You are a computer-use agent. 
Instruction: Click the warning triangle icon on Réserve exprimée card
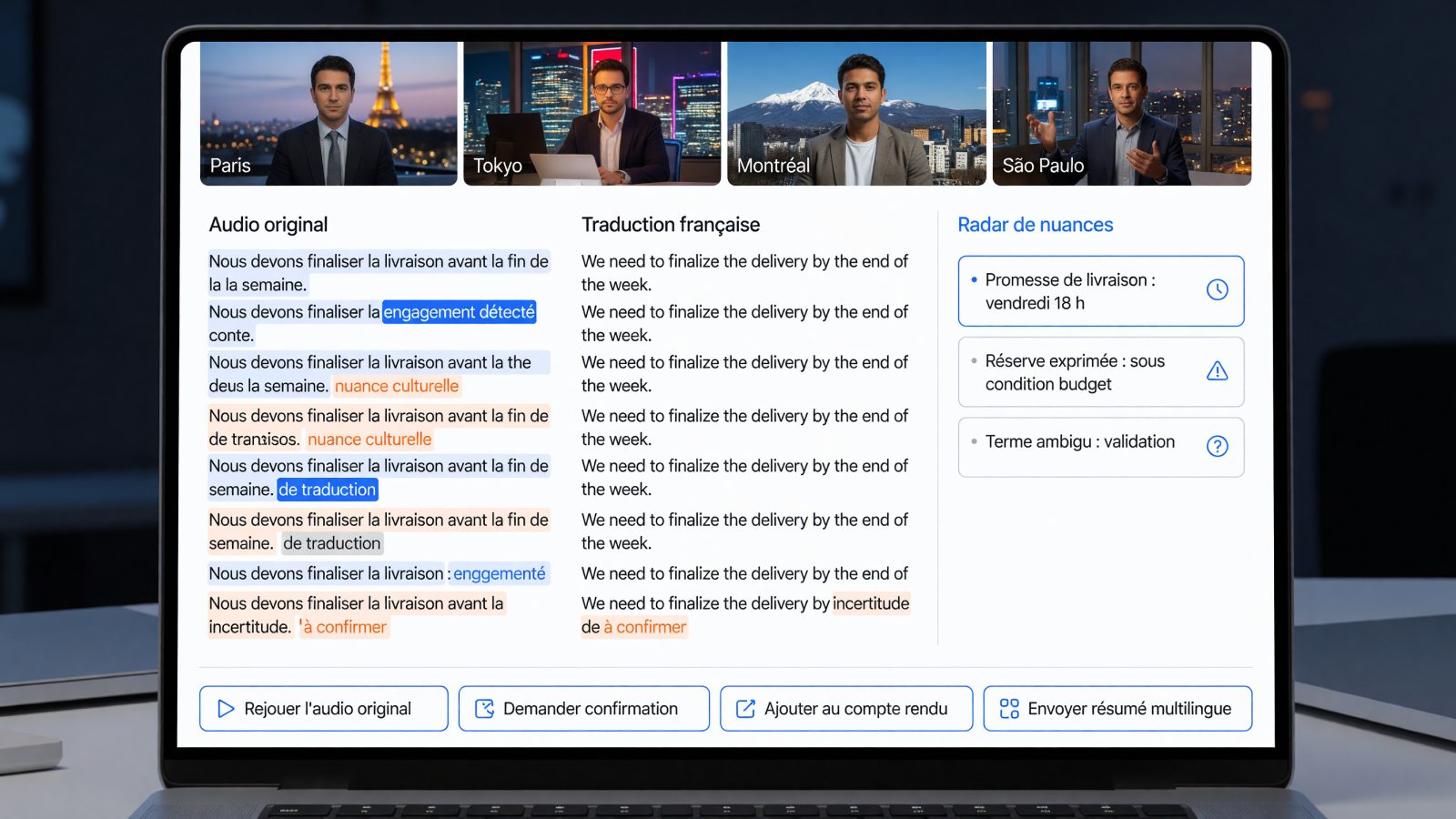tap(1217, 371)
